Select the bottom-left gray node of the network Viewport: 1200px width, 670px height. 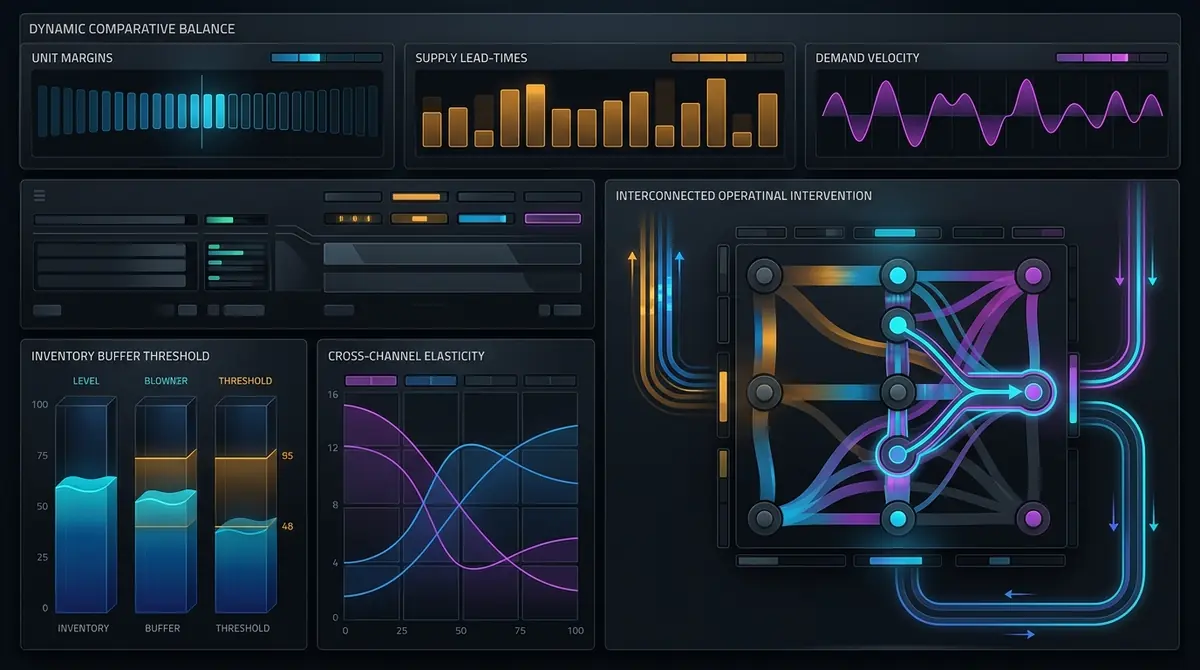pos(766,518)
